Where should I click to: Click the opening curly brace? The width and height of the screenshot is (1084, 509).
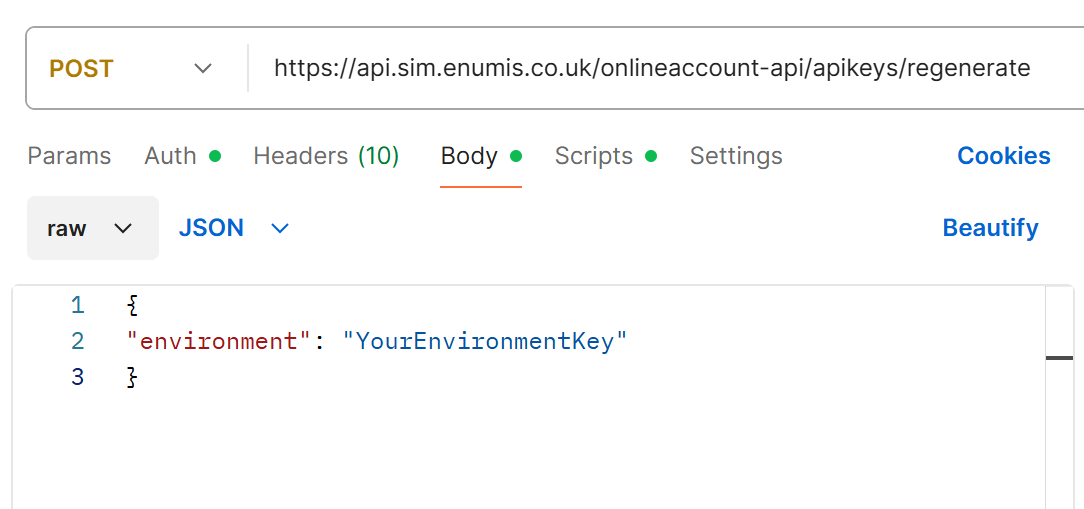[132, 305]
